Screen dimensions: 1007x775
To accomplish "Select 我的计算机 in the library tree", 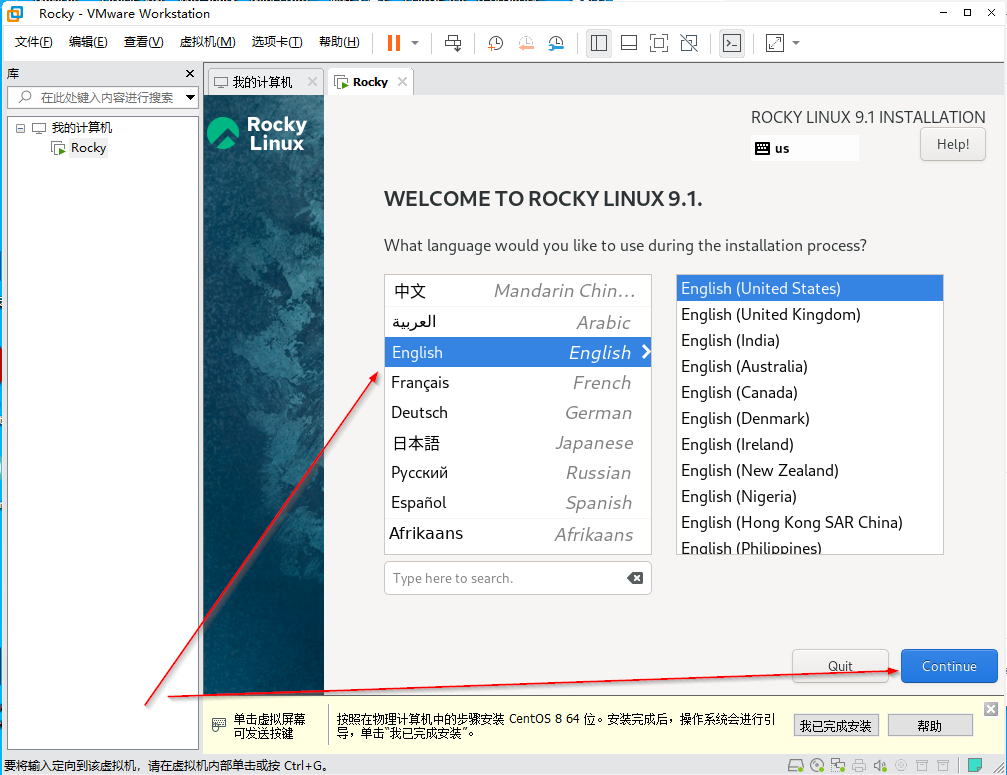I will click(x=82, y=128).
